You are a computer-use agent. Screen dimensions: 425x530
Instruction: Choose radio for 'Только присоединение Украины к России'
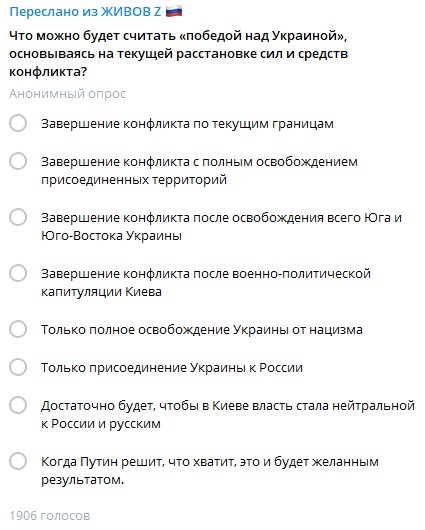[x=18, y=367]
